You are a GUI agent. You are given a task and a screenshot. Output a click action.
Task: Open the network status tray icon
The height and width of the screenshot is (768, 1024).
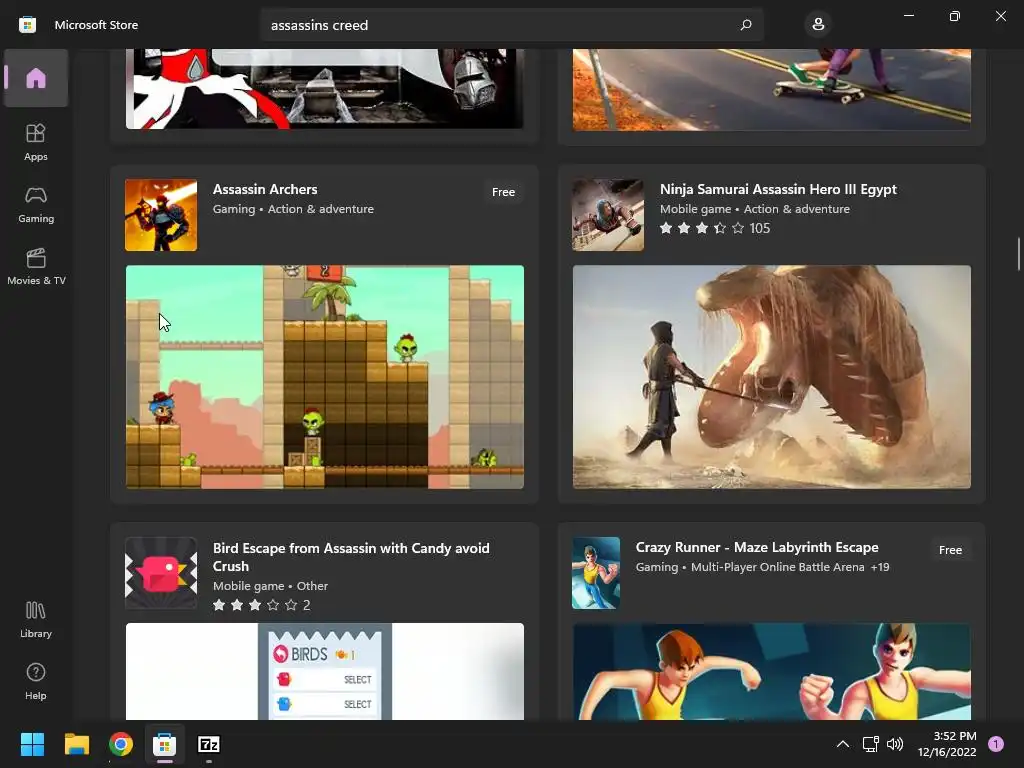coord(870,744)
